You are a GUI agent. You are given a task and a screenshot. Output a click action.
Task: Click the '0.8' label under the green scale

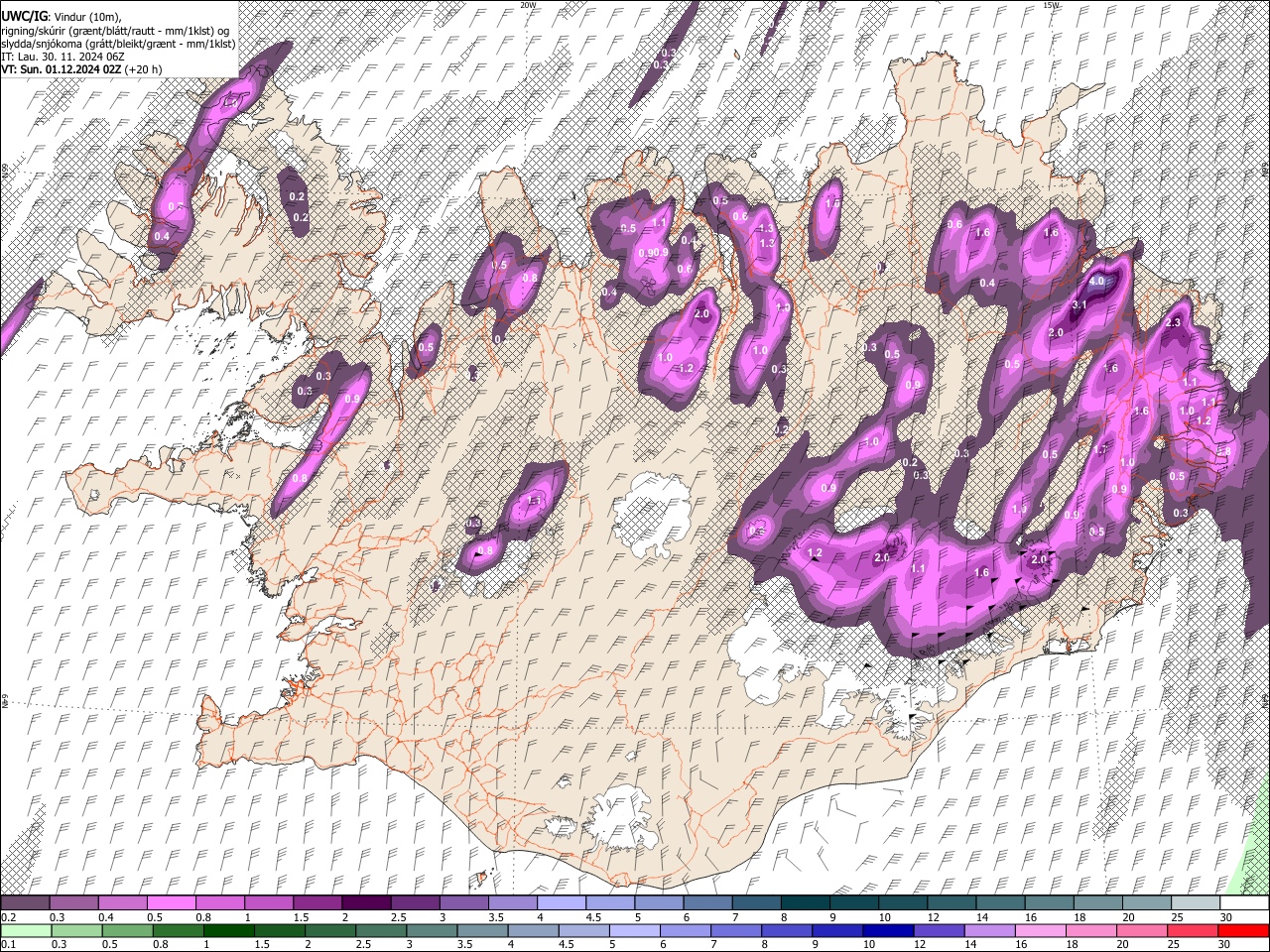pos(161,944)
